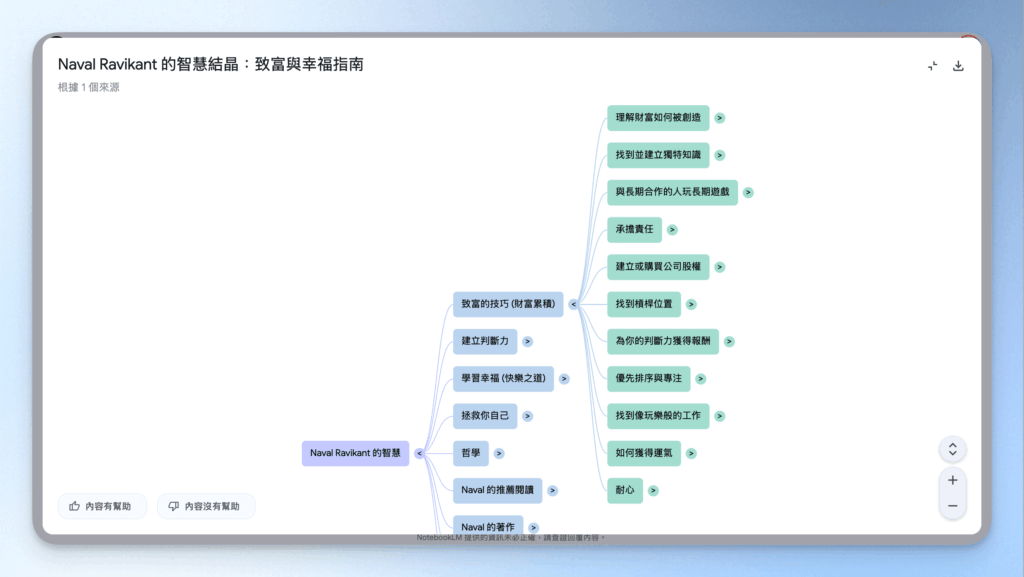Collapse the root Naval Ravikant 的智慧 arrow
The image size is (1024, 577).
tap(419, 453)
